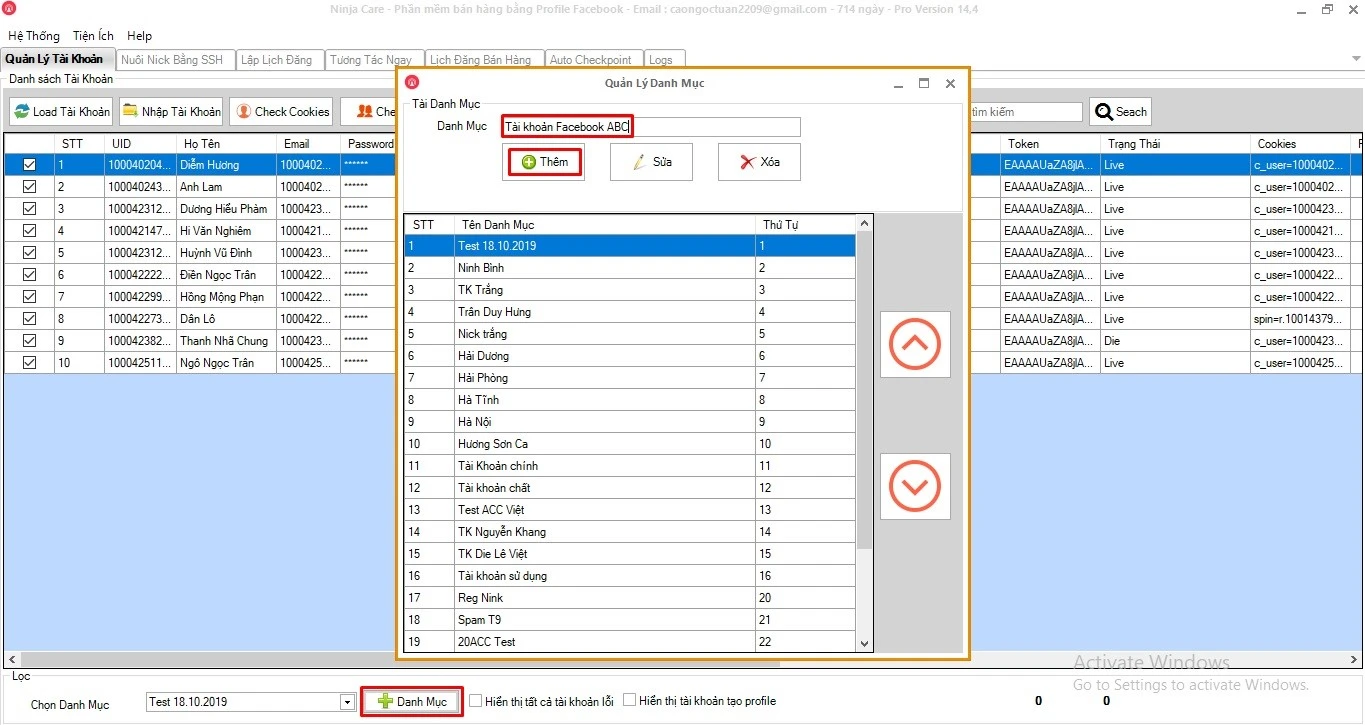Viewport: 1365px width, 725px height.
Task: Open the Chọn Danh Mục dropdown
Action: tap(348, 702)
